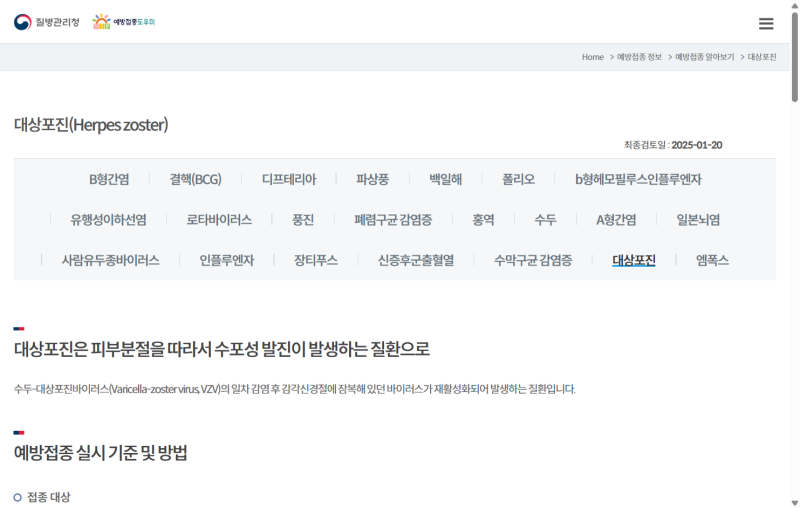Click 대상포진 breadcrumb item
800x508 pixels.
click(x=762, y=57)
